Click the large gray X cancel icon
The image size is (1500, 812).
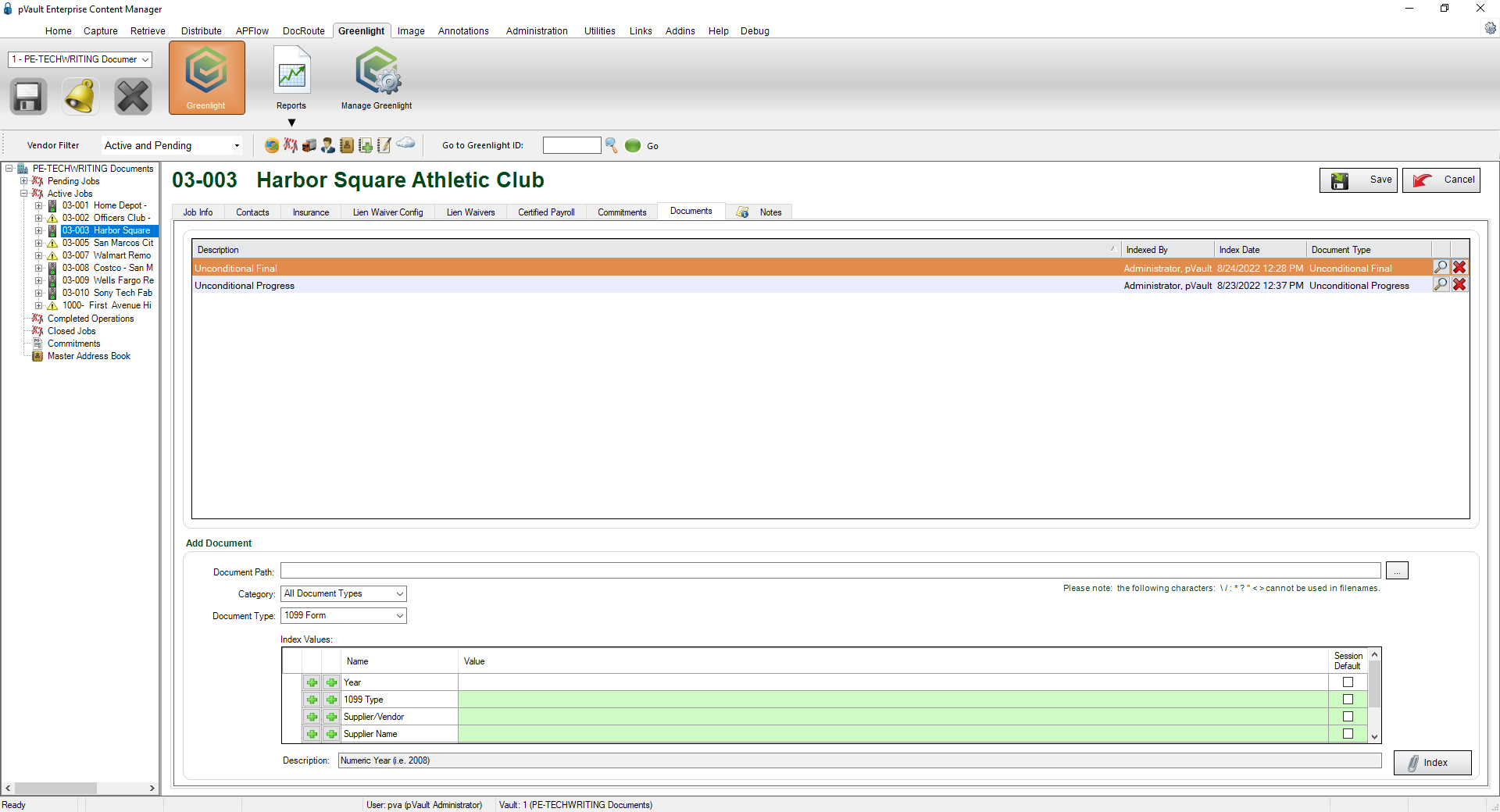click(133, 97)
